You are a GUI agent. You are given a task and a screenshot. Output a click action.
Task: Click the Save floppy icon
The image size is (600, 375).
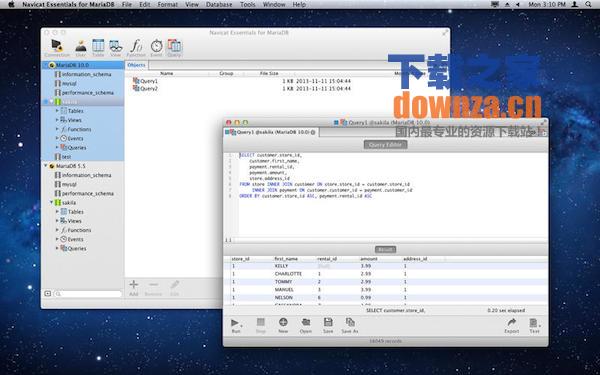pos(328,326)
